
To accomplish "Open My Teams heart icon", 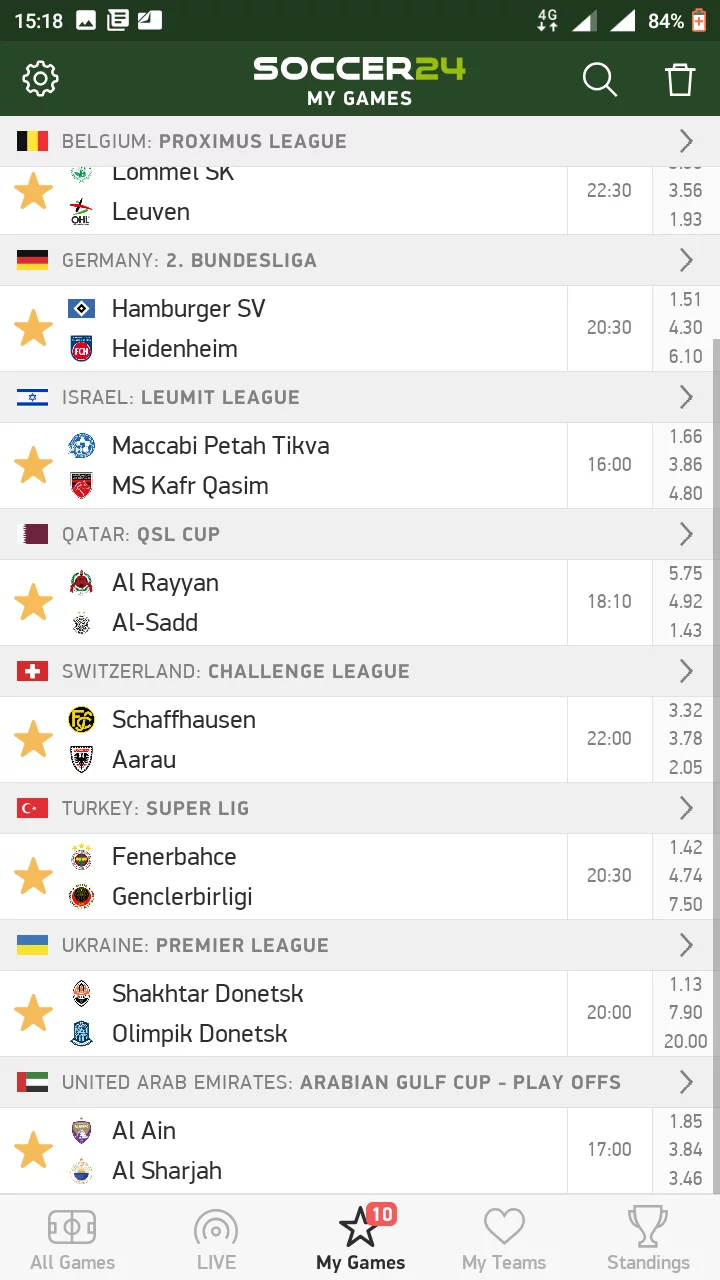I will pos(504,1226).
